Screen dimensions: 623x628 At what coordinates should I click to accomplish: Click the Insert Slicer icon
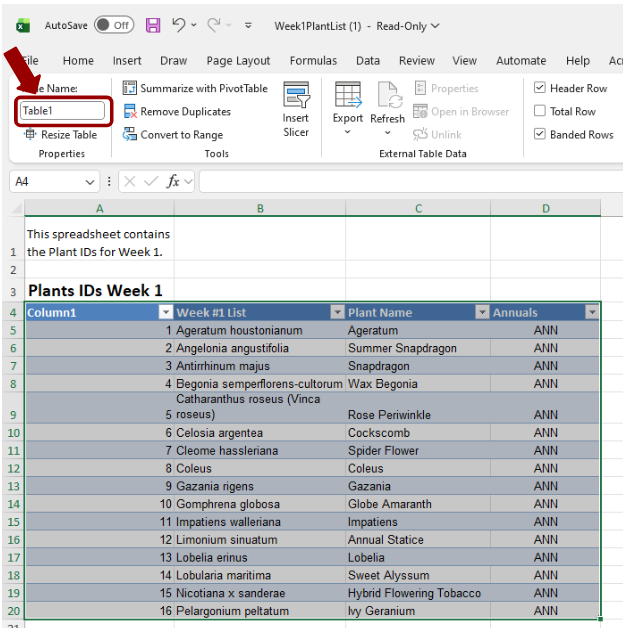[296, 95]
